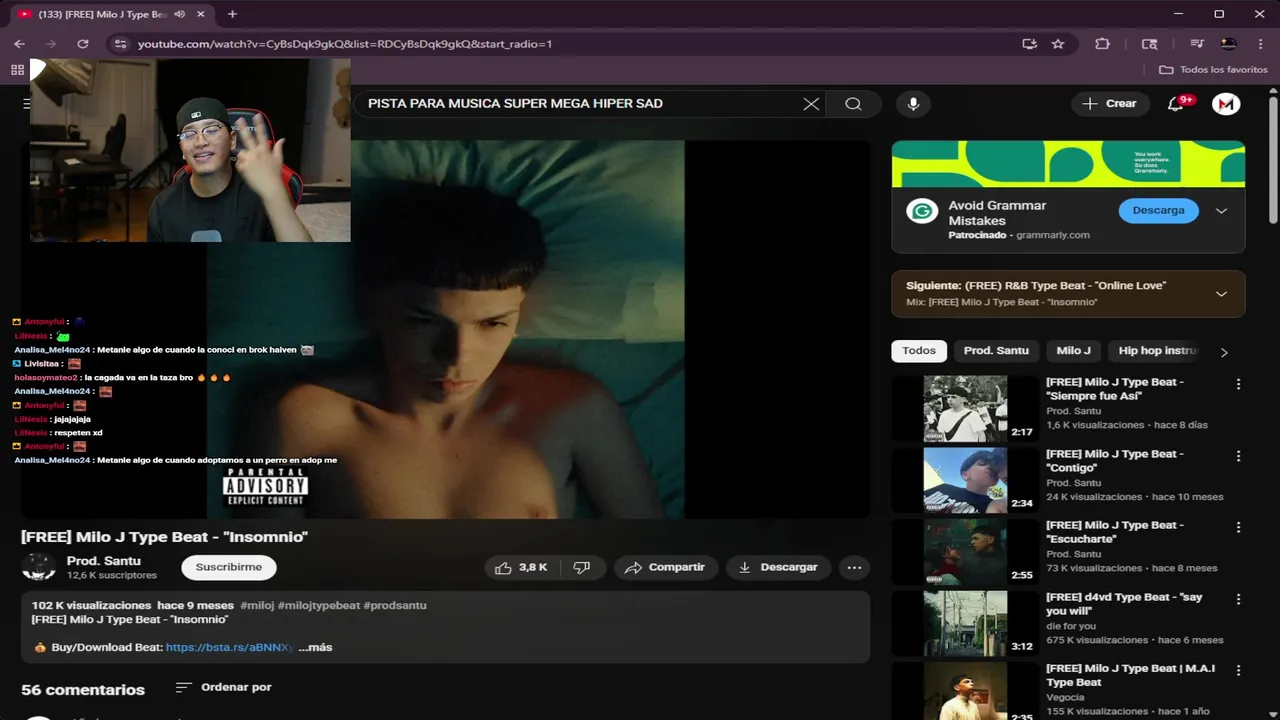This screenshot has width=1280, height=720.
Task: Open YouTube notifications bell
Action: pyautogui.click(x=1176, y=104)
